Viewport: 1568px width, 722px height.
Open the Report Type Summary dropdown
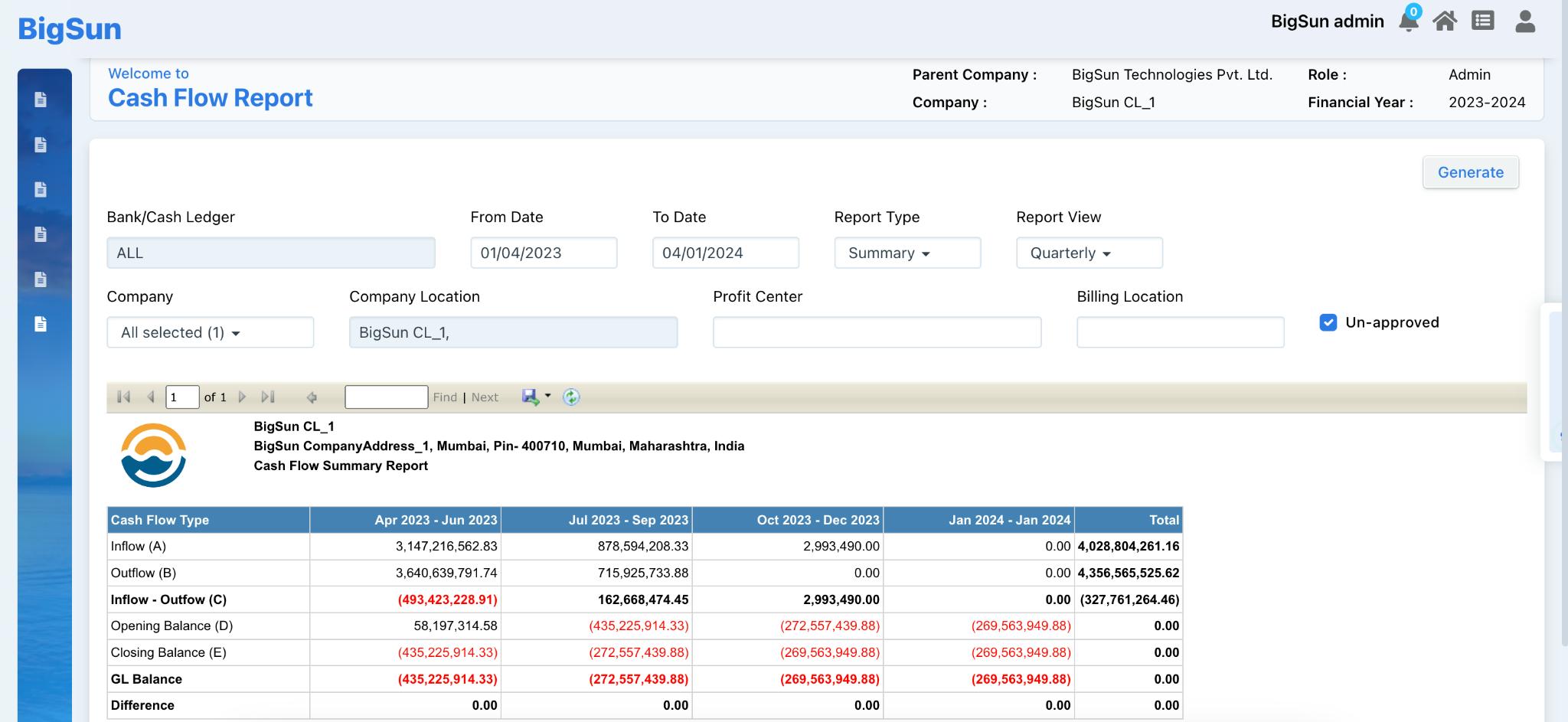(x=906, y=253)
